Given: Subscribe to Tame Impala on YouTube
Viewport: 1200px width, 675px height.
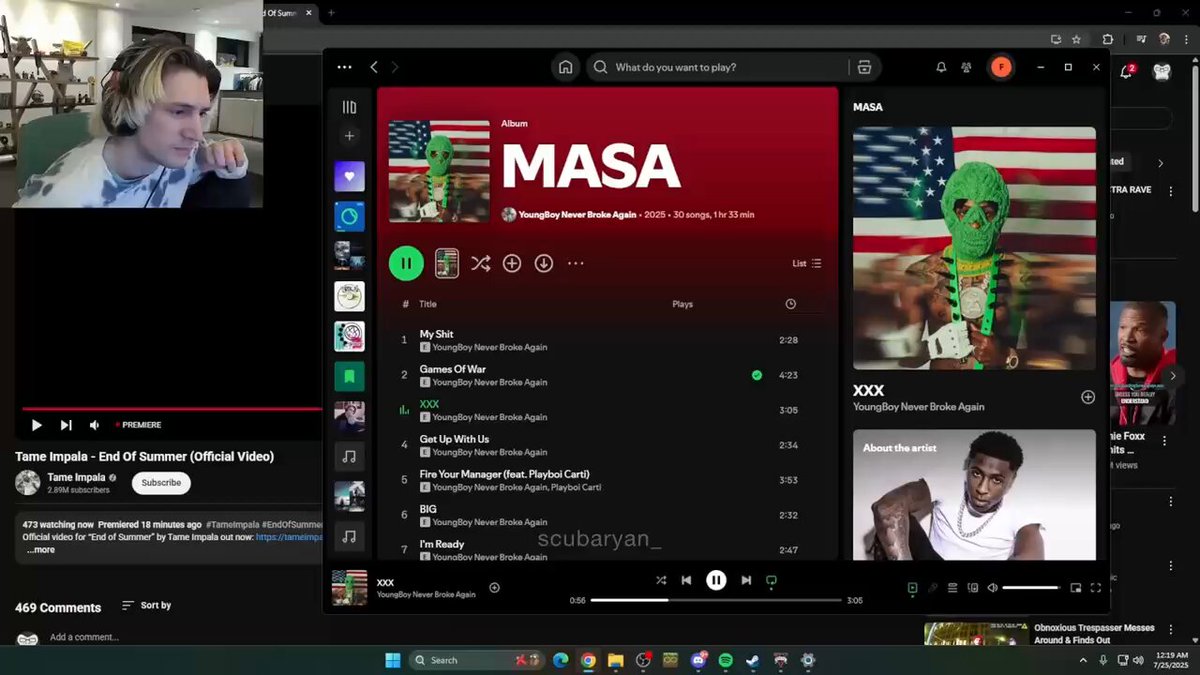Looking at the screenshot, I should coord(161,482).
